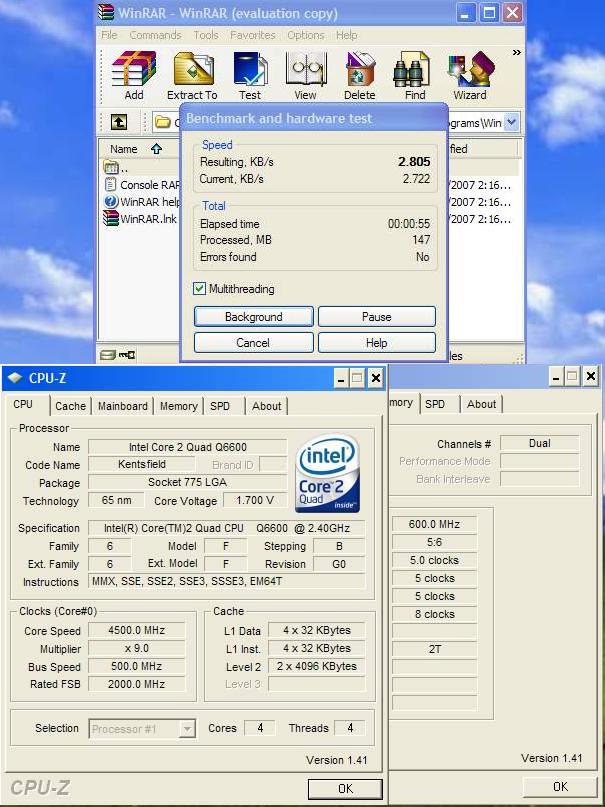Toggle the Multithreading checkbox
The image size is (605, 807).
tap(200, 289)
